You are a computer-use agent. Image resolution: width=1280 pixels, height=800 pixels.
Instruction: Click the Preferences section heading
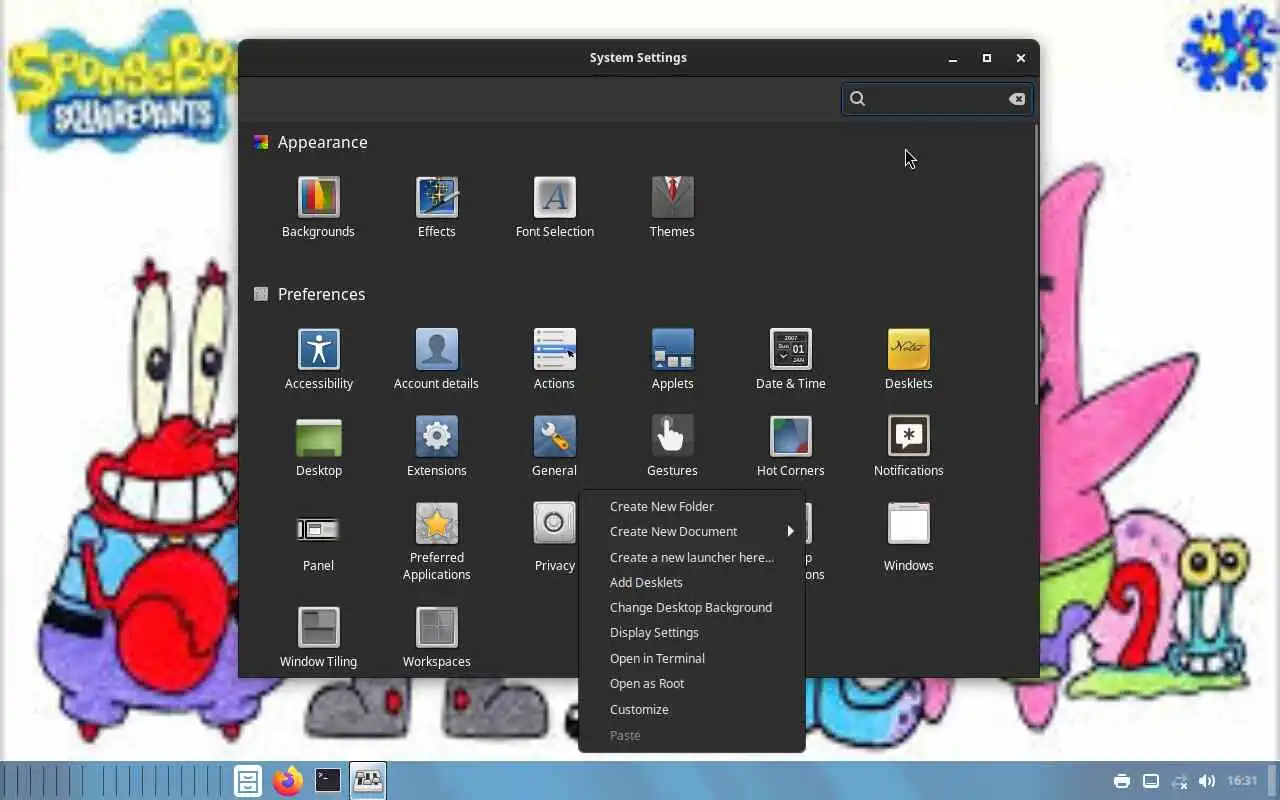[x=321, y=294]
